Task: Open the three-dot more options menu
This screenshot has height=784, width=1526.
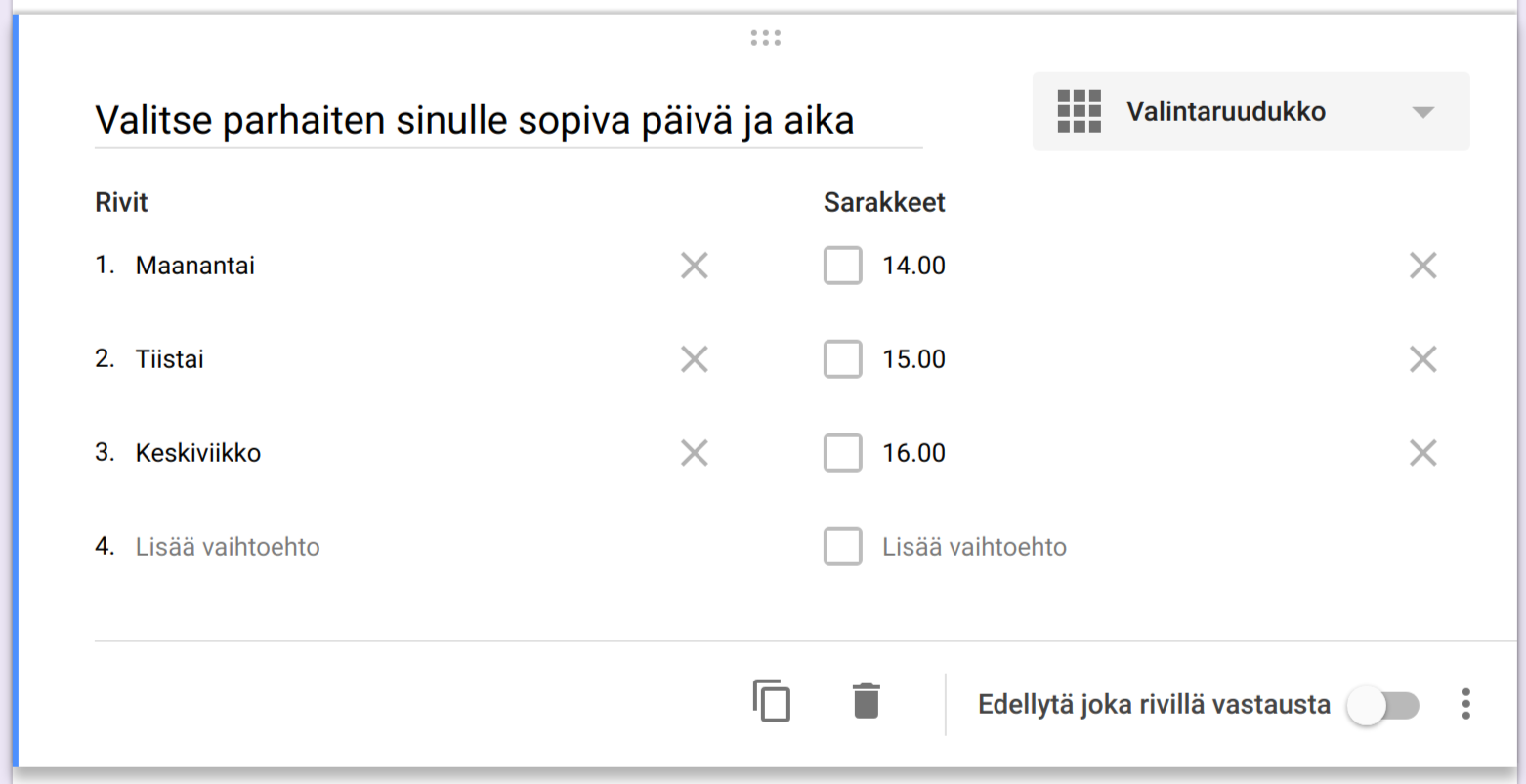Action: click(1465, 704)
